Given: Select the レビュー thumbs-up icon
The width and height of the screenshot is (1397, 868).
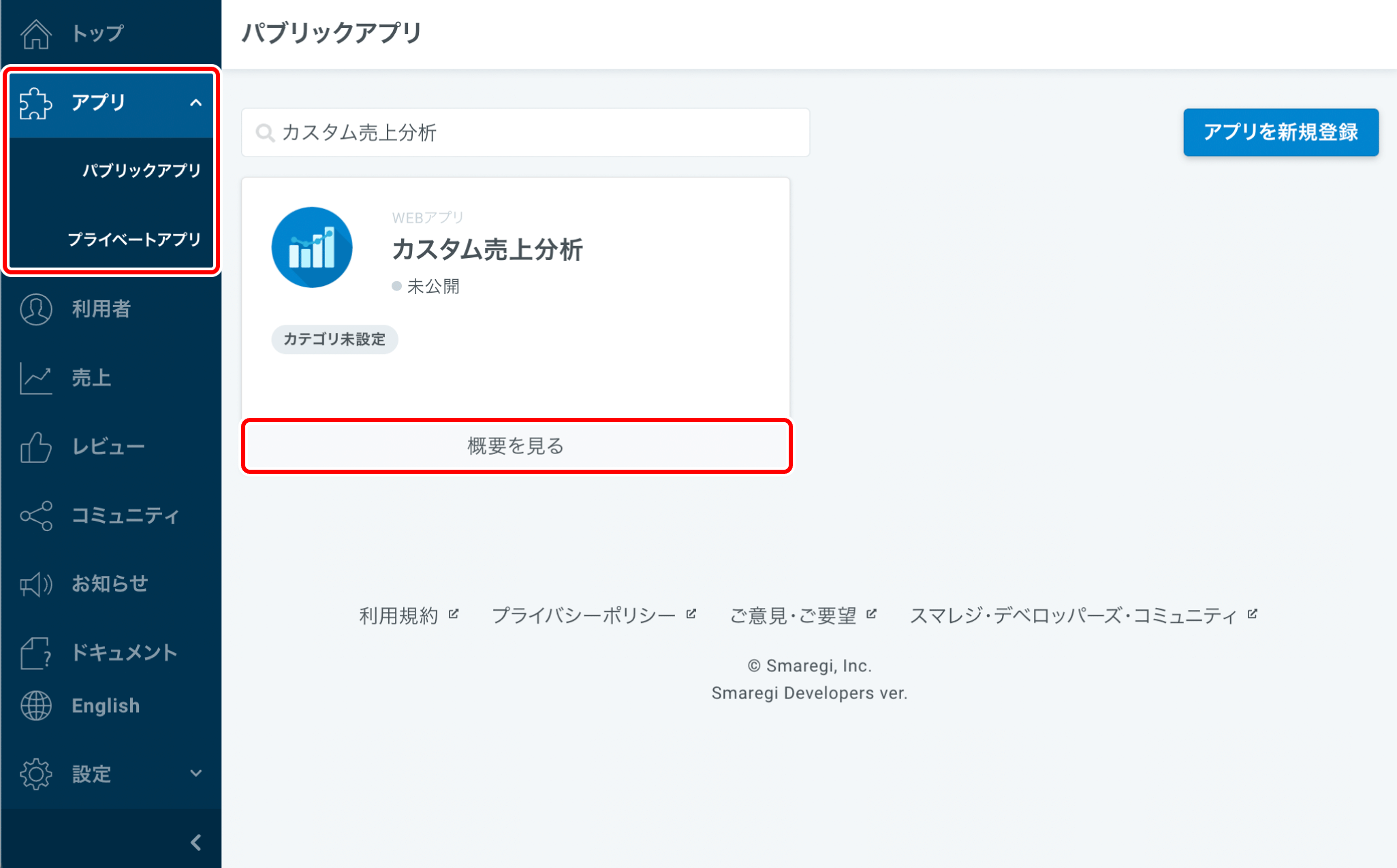Looking at the screenshot, I should [x=36, y=447].
